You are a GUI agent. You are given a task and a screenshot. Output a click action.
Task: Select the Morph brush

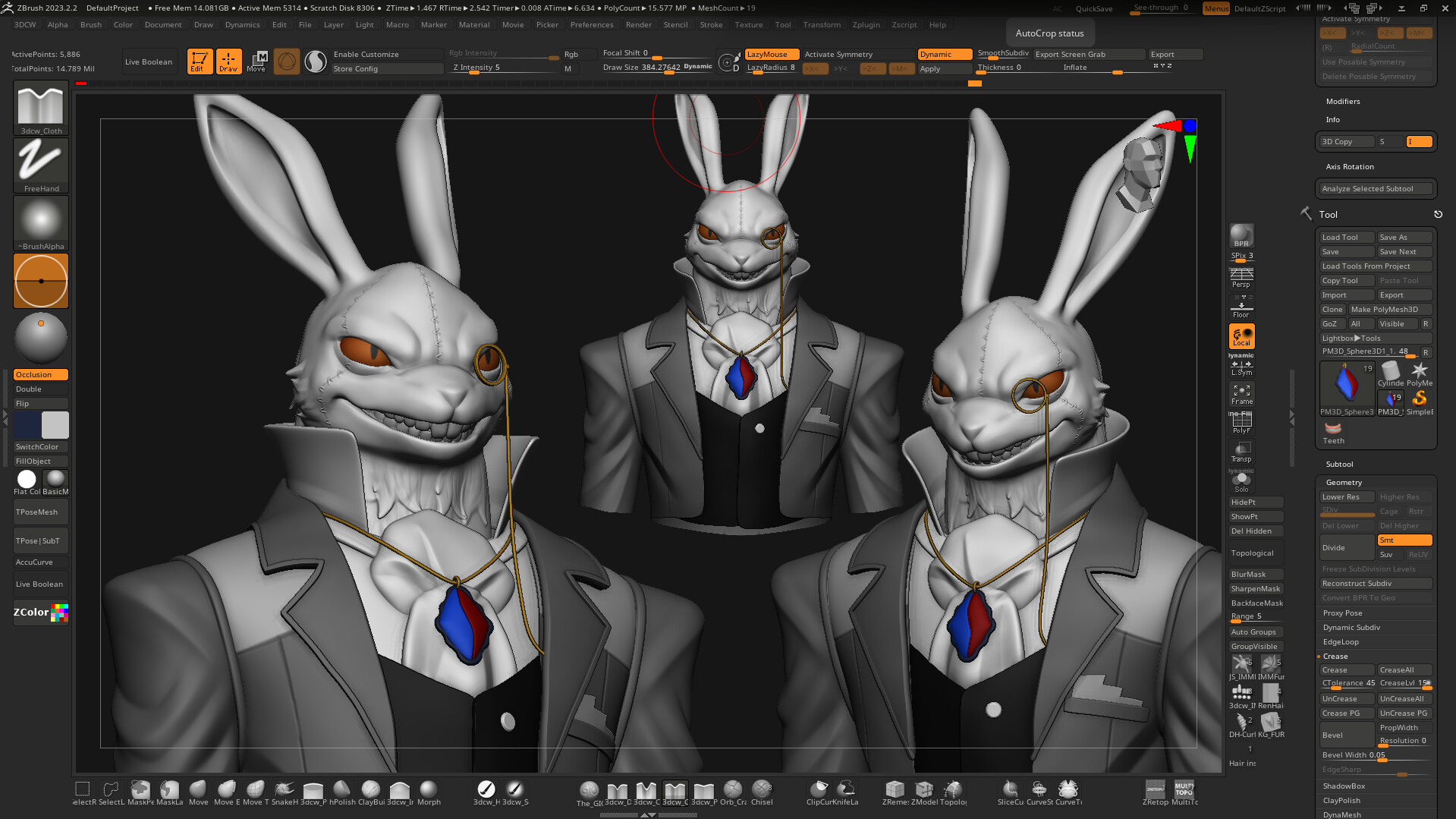pyautogui.click(x=429, y=791)
